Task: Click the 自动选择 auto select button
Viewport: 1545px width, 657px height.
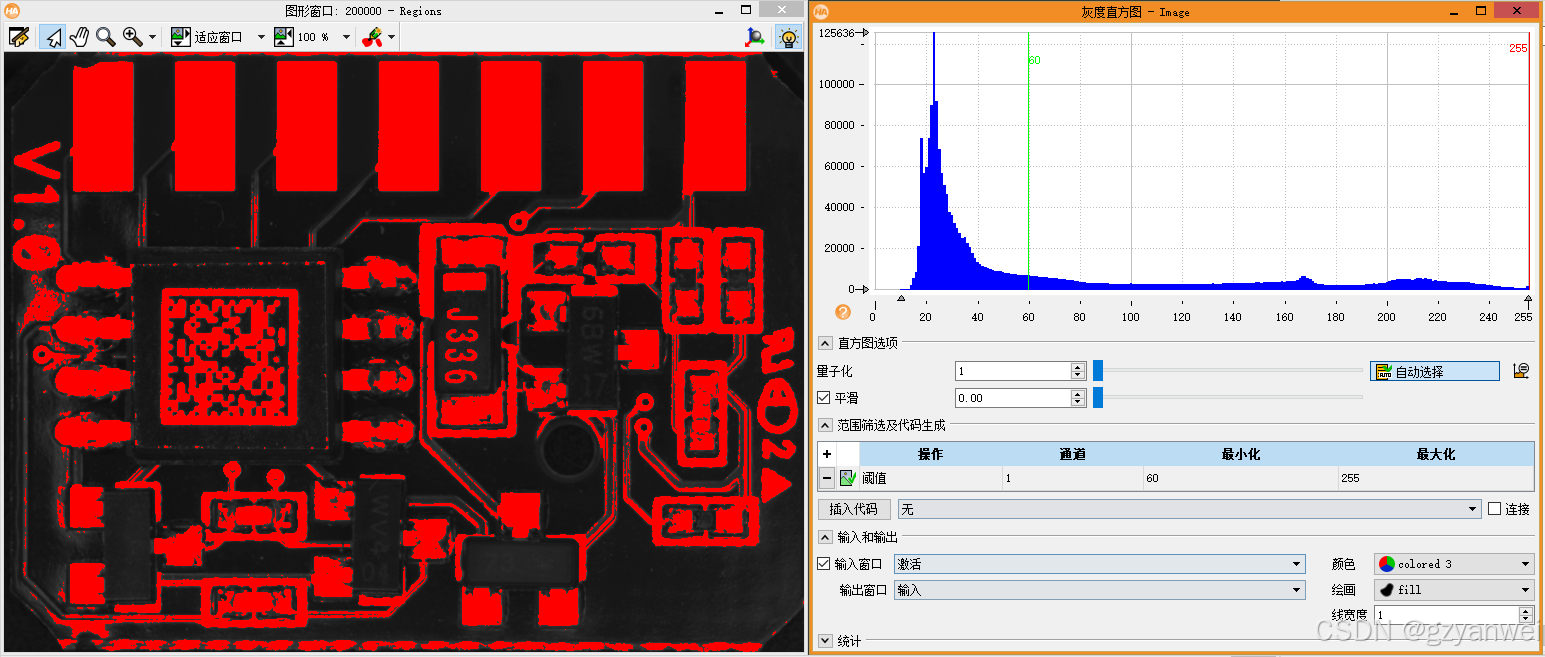Action: [x=1435, y=371]
